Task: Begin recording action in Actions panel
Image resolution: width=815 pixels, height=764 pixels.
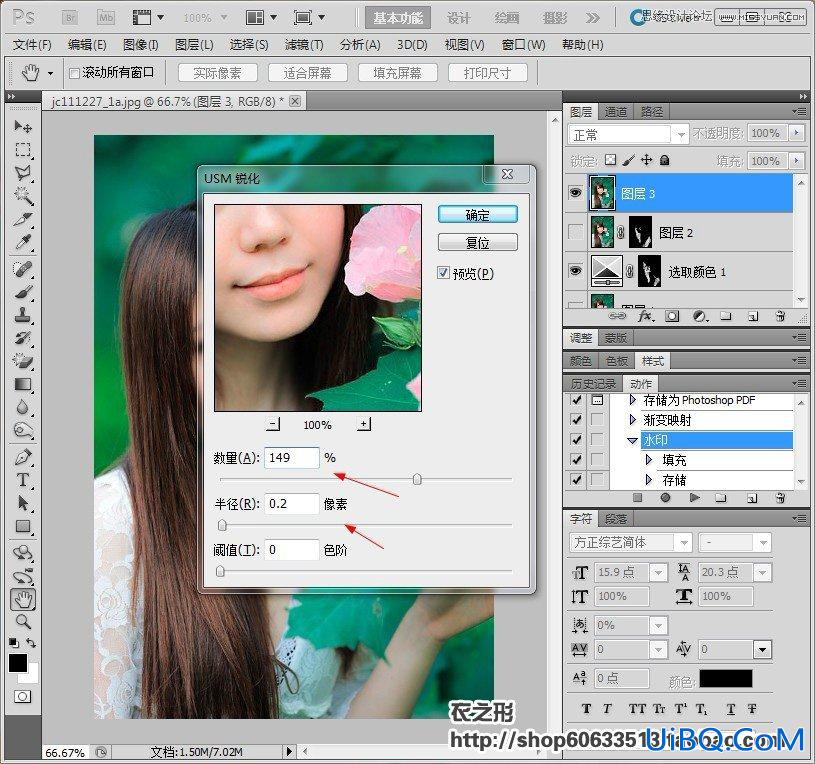Action: click(665, 498)
